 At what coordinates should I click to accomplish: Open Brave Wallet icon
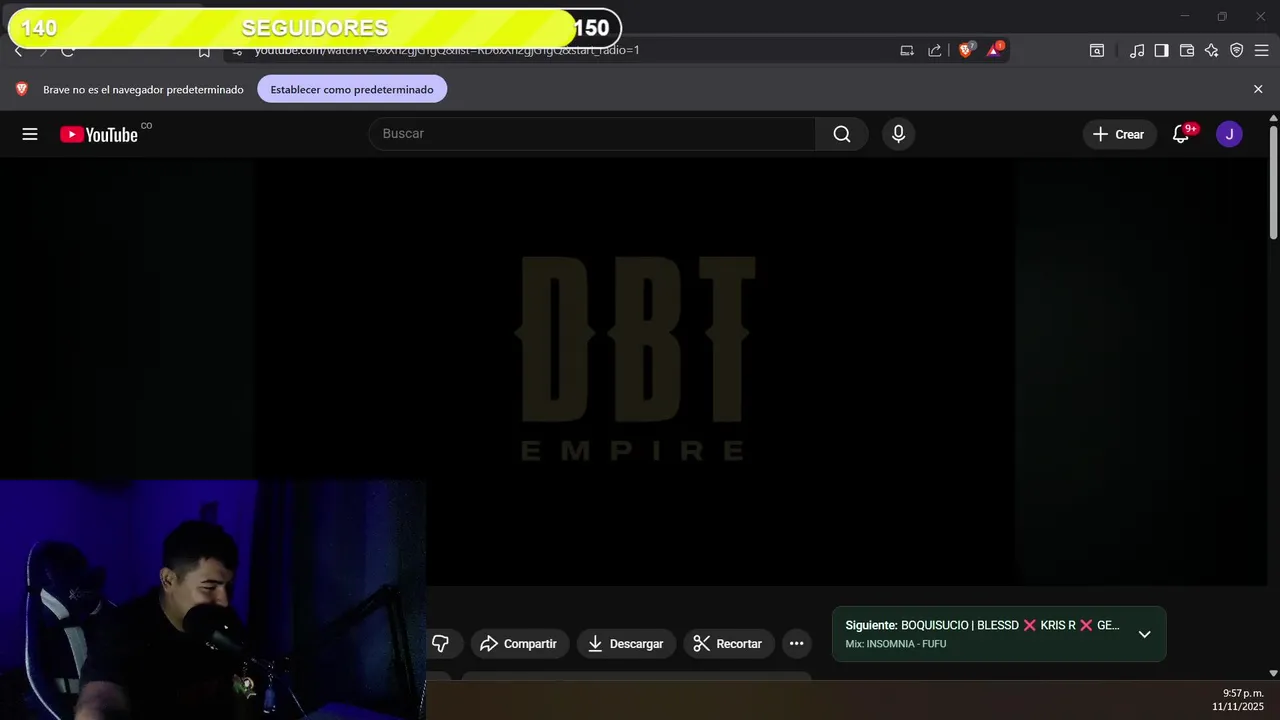pos(1187,50)
